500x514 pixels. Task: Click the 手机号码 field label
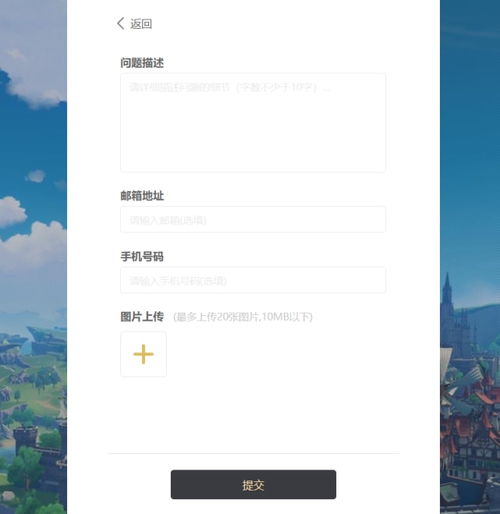pos(142,256)
